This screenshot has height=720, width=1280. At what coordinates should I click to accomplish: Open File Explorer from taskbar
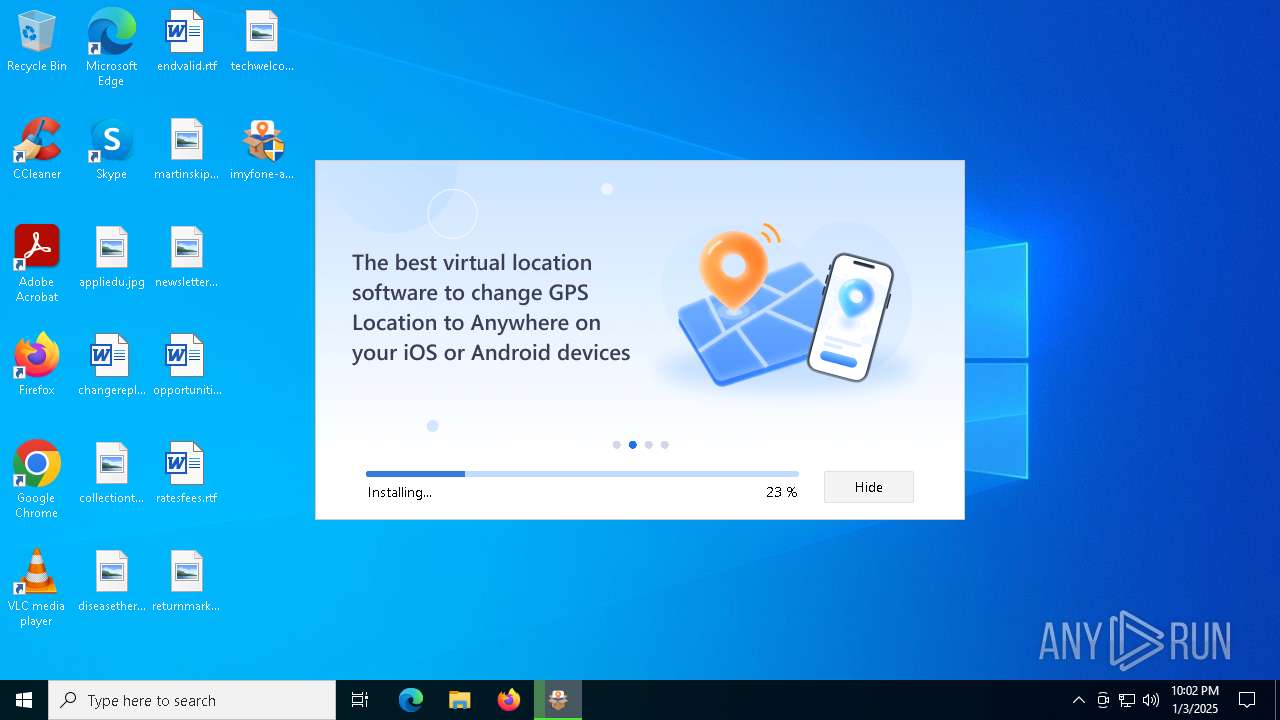tap(460, 700)
